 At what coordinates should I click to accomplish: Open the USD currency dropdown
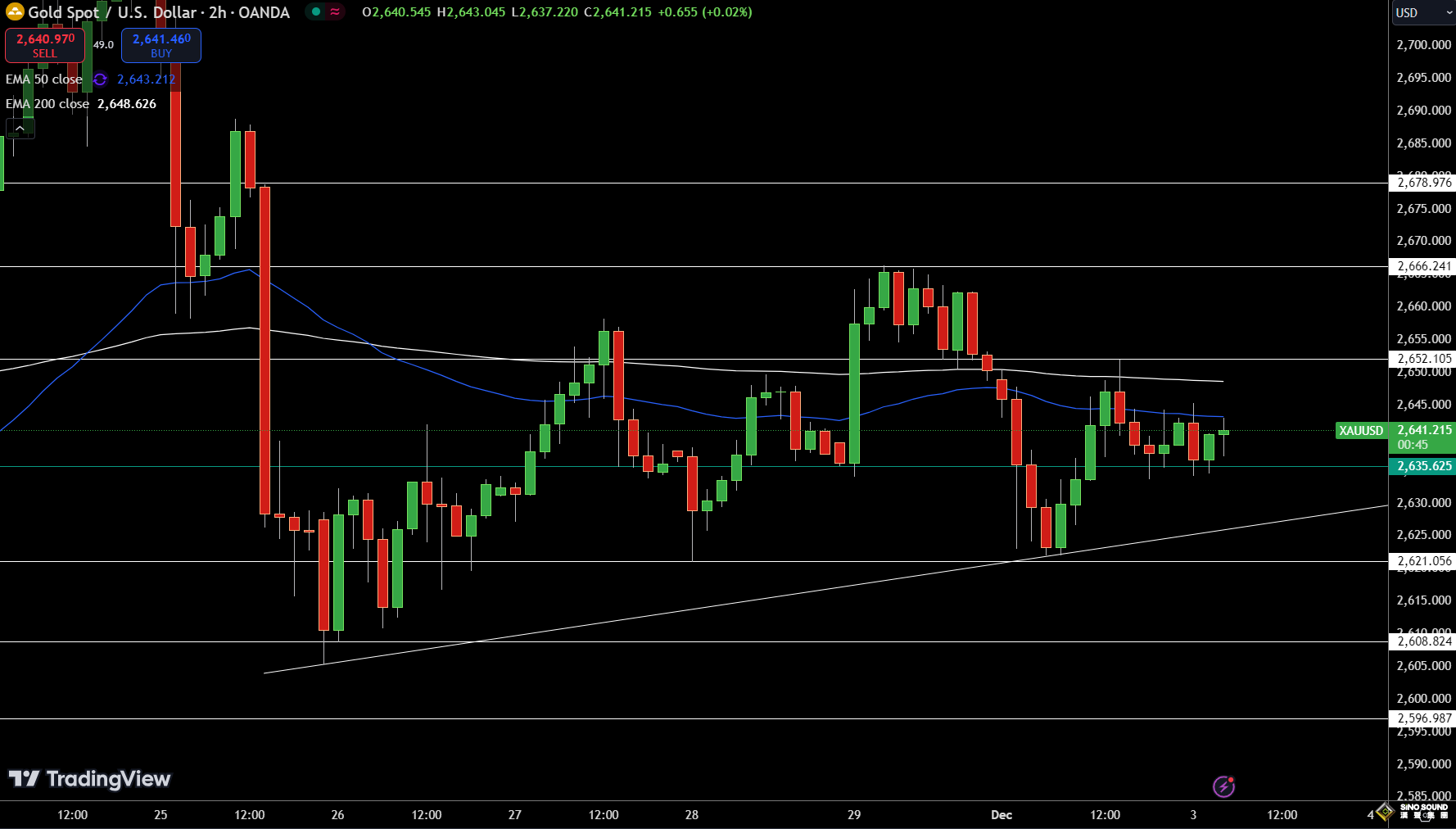1422,12
